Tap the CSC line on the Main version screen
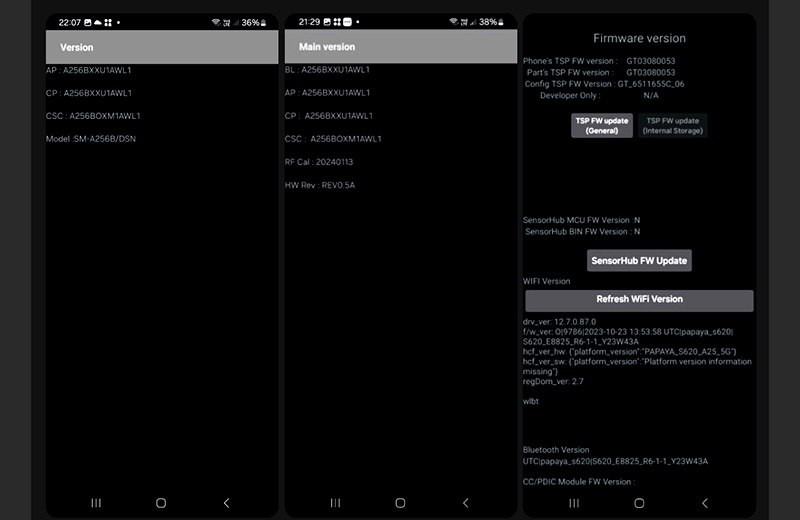The height and width of the screenshot is (520, 800). pyautogui.click(x=333, y=139)
